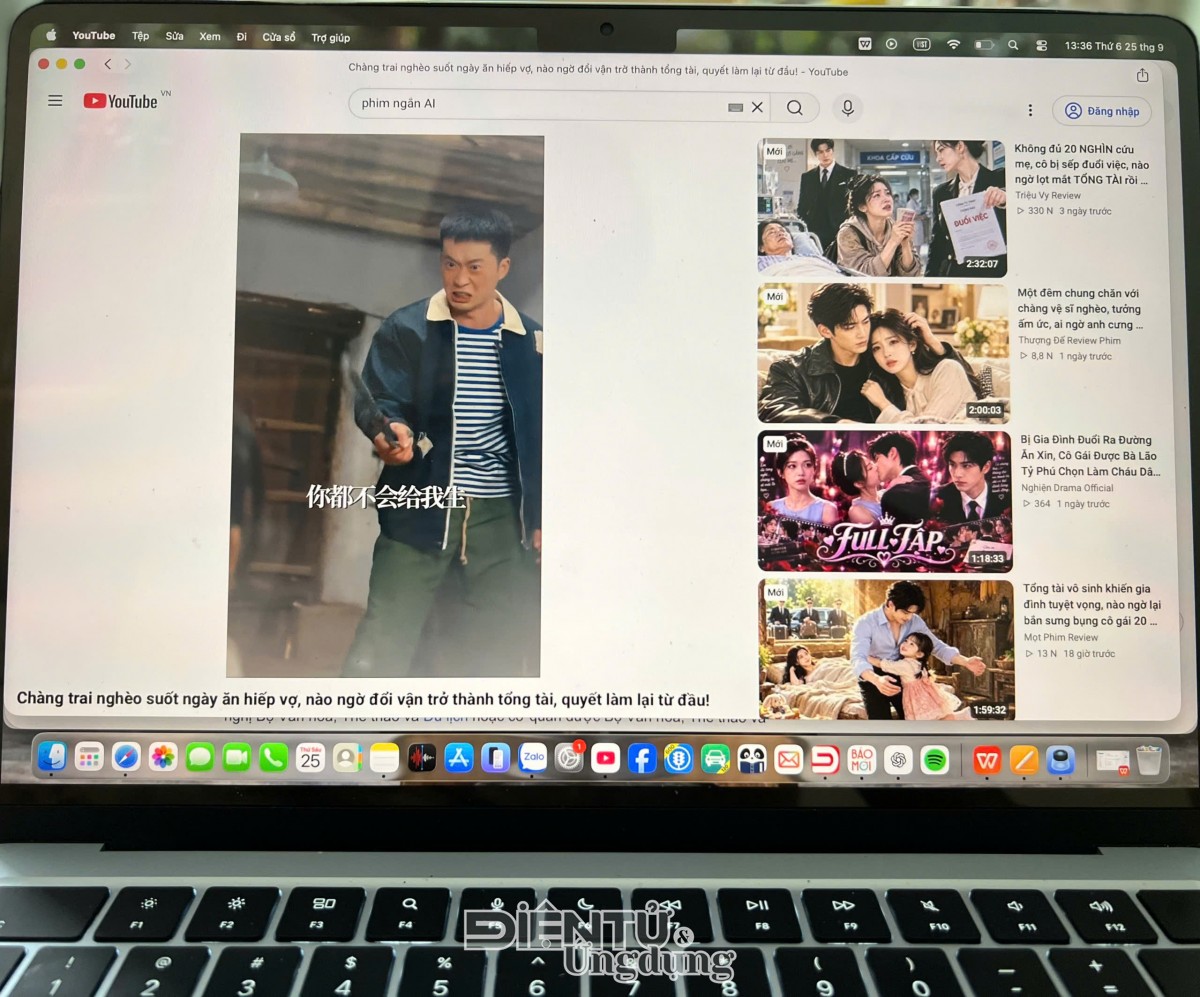Open Safari from the Dock
Screen dimensions: 1200x997
126,757
